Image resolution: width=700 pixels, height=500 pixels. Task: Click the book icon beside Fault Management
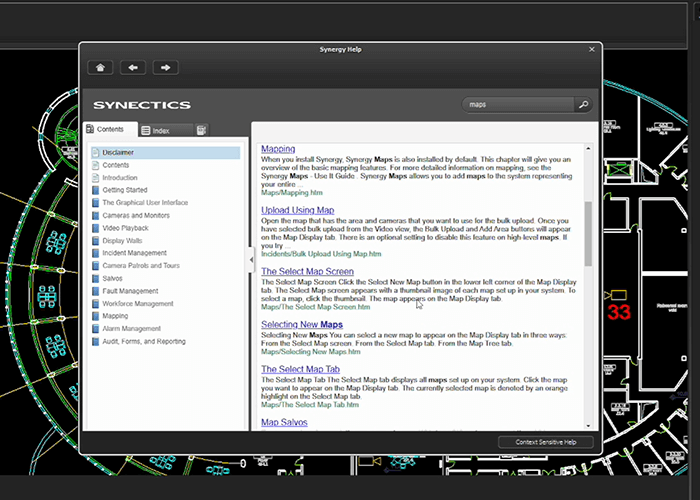pos(95,291)
